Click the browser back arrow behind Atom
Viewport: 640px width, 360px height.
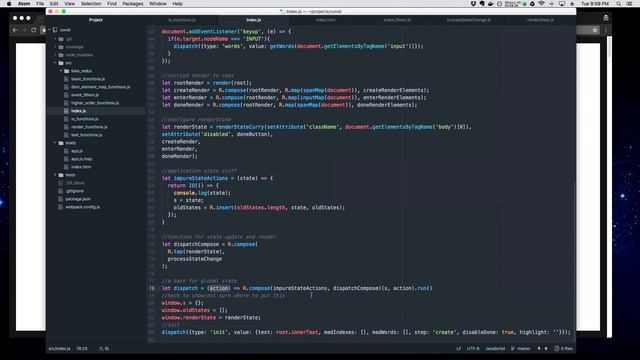pyautogui.click(x=15, y=30)
